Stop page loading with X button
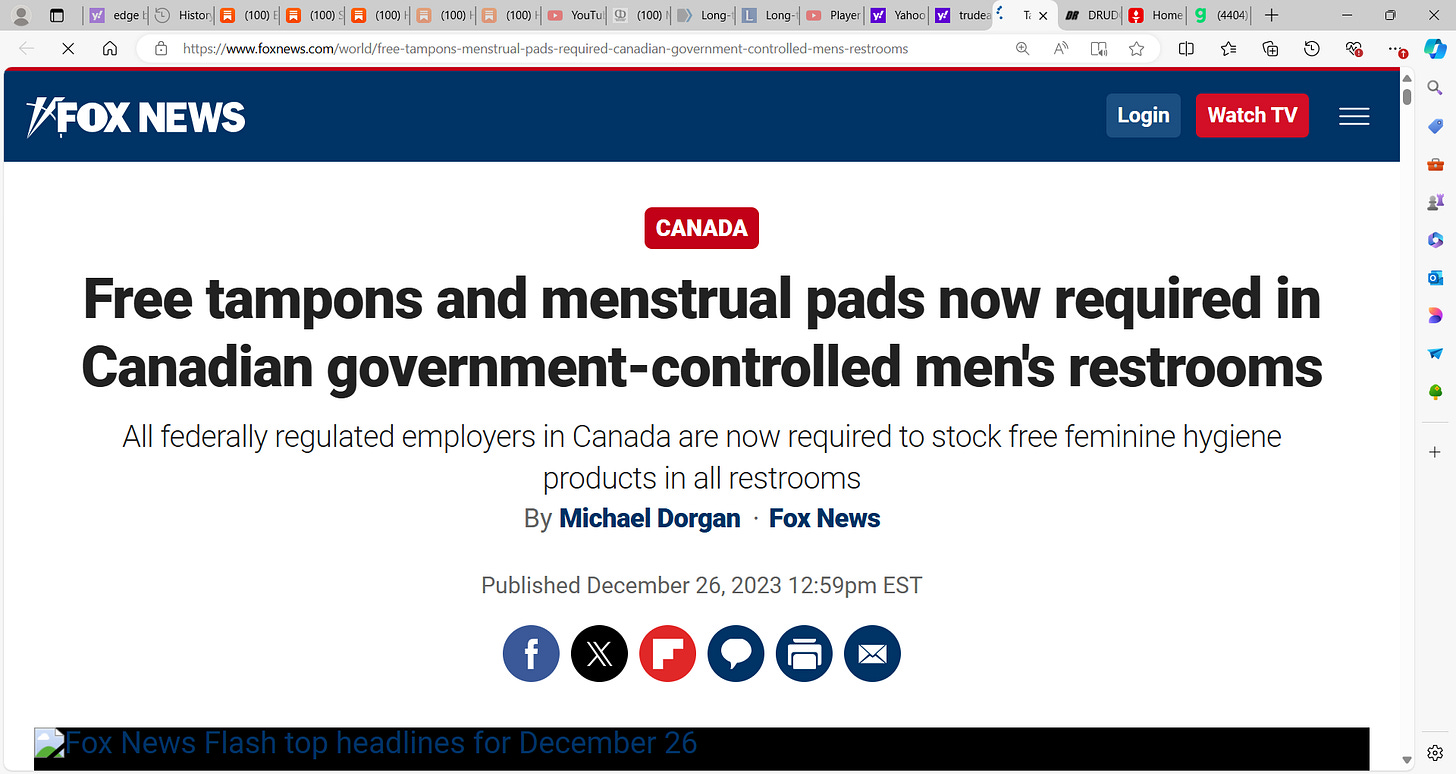Image resolution: width=1456 pixels, height=774 pixels. [x=68, y=48]
